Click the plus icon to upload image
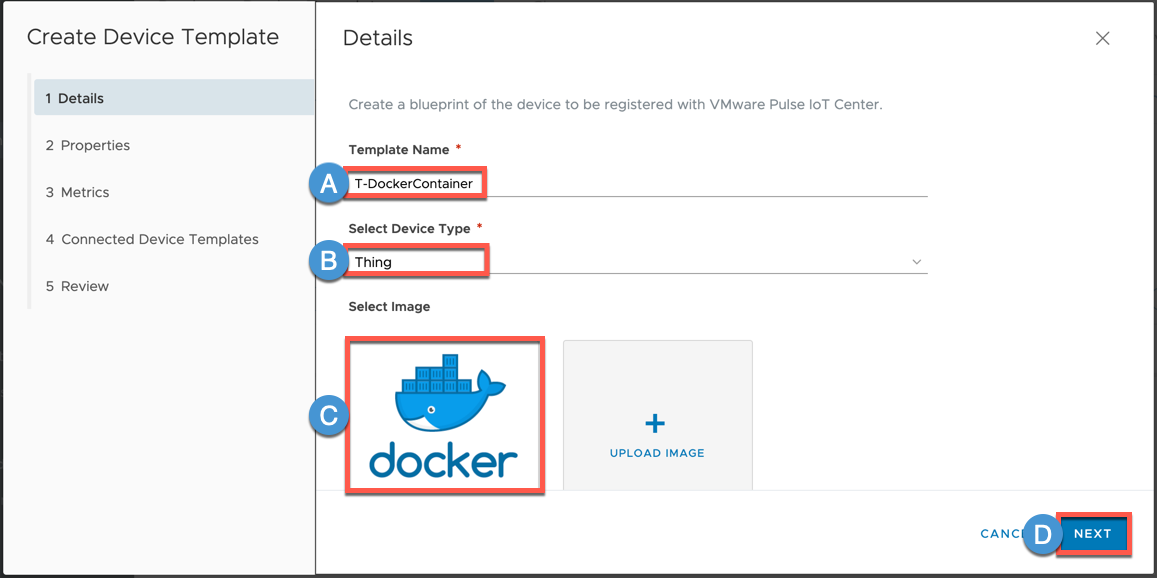Viewport: 1157px width, 578px height. click(x=656, y=423)
